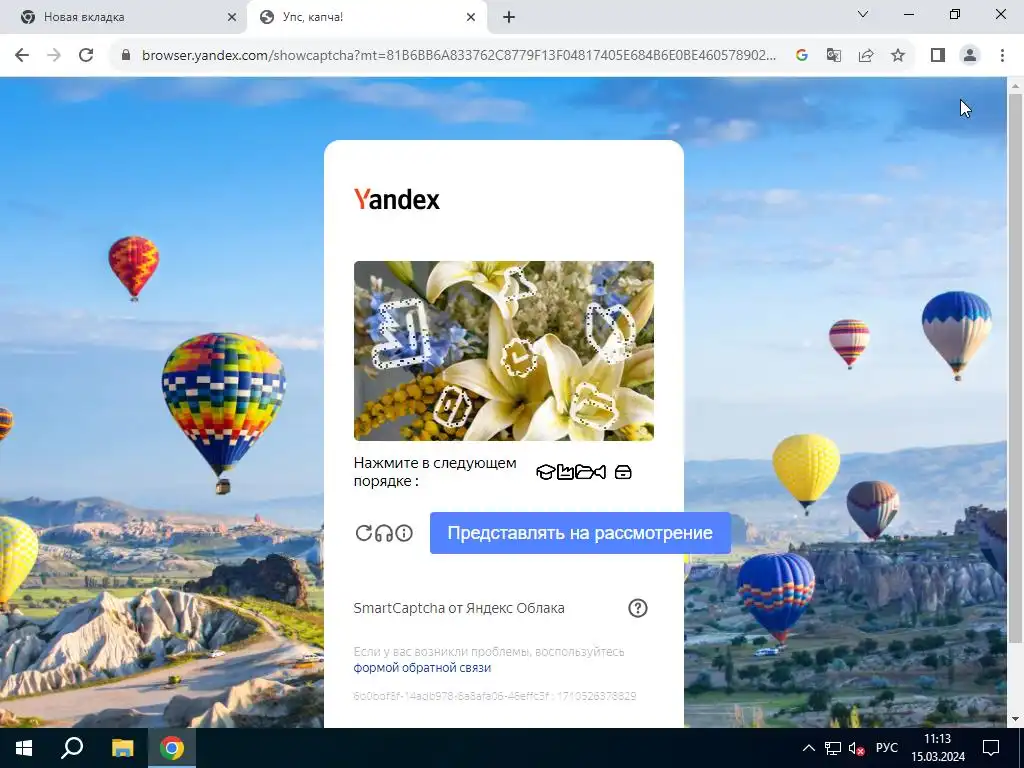Open the формой обратной связи link
The image size is (1024, 768).
422,667
